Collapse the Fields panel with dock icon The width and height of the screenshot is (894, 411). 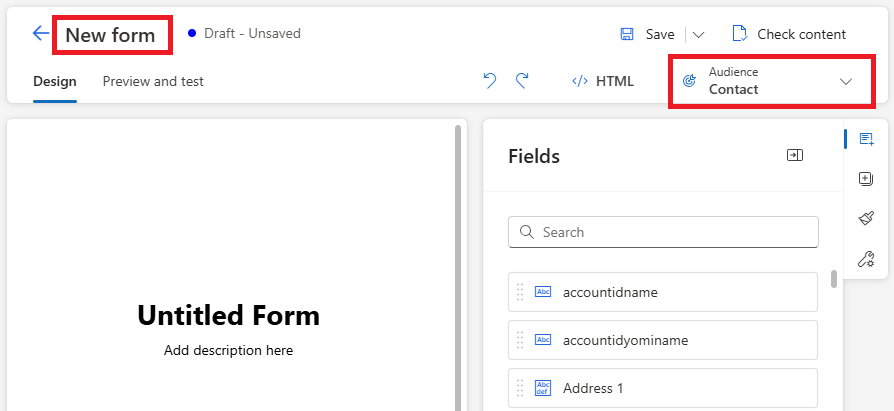(795, 155)
